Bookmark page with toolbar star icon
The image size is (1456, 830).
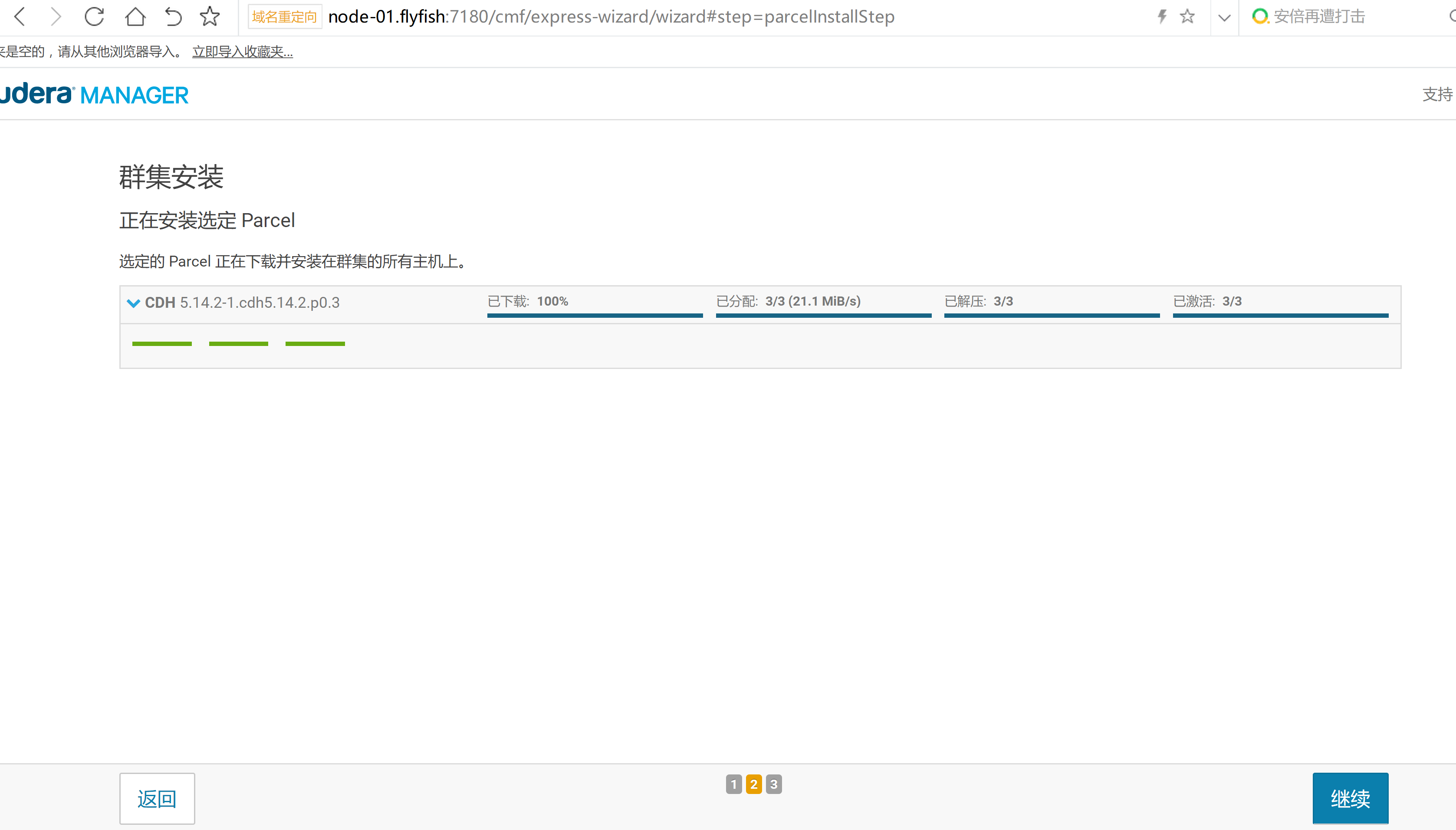(210, 16)
